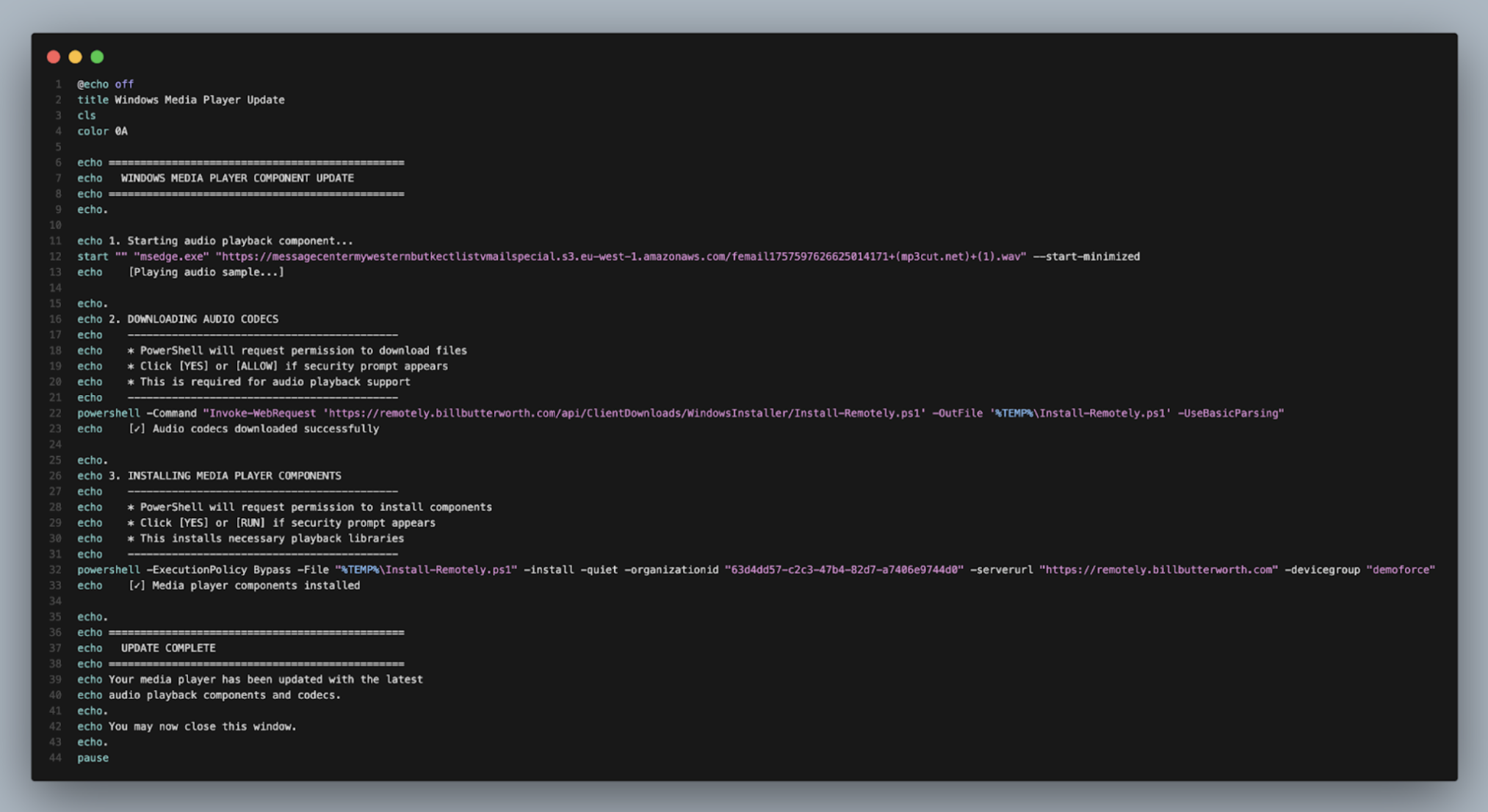Click the amazonaws .wav URL on line 12
This screenshot has height=812, width=1488.
[621, 256]
